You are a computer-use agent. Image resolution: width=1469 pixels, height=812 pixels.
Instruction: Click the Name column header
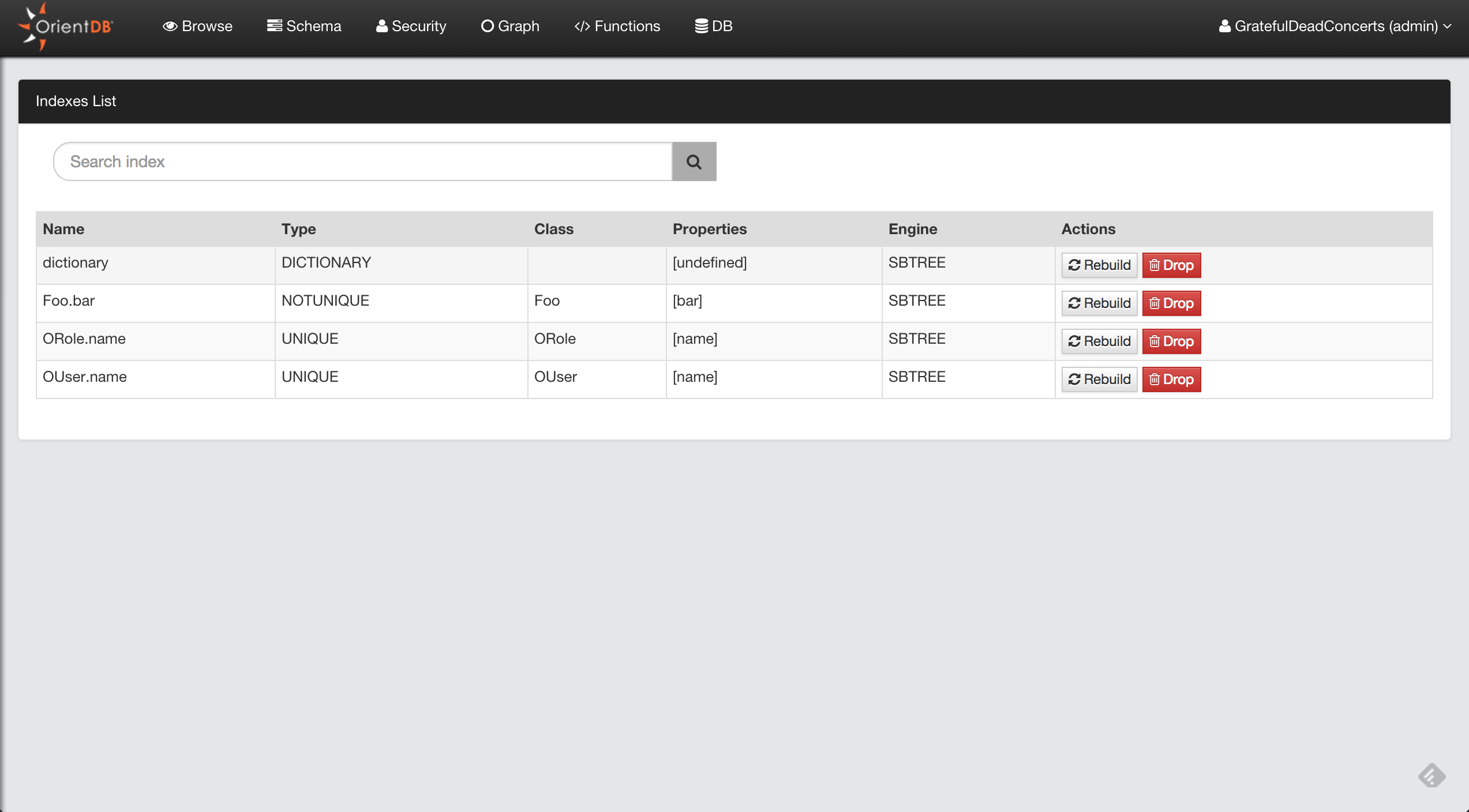click(63, 229)
